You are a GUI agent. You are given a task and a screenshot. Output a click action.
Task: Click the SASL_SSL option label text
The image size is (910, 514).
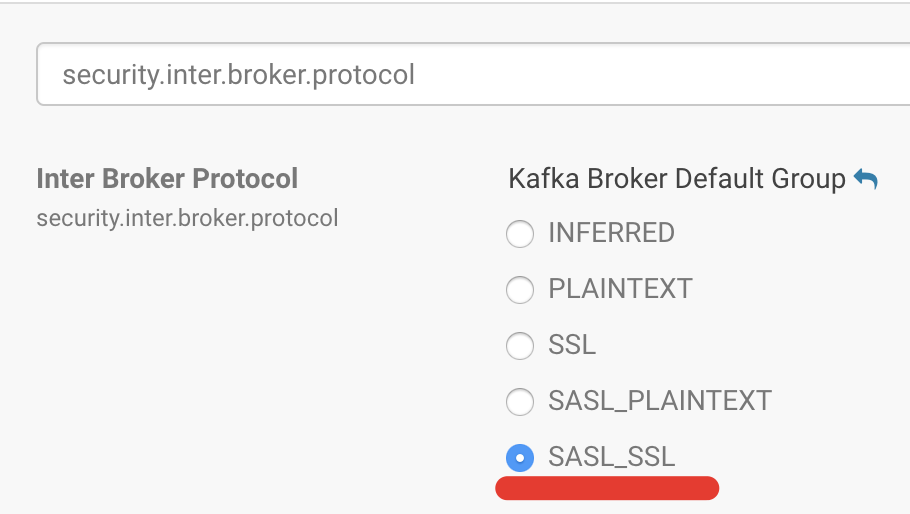612,457
